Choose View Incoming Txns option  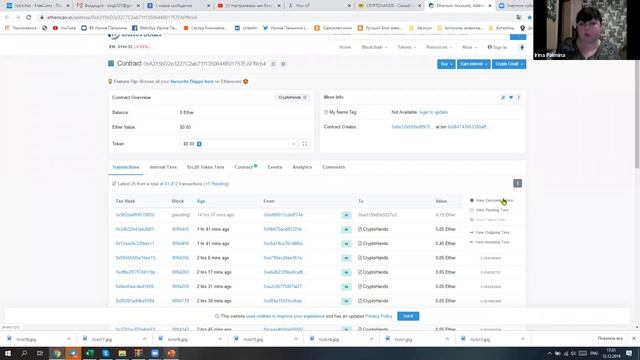(489, 242)
